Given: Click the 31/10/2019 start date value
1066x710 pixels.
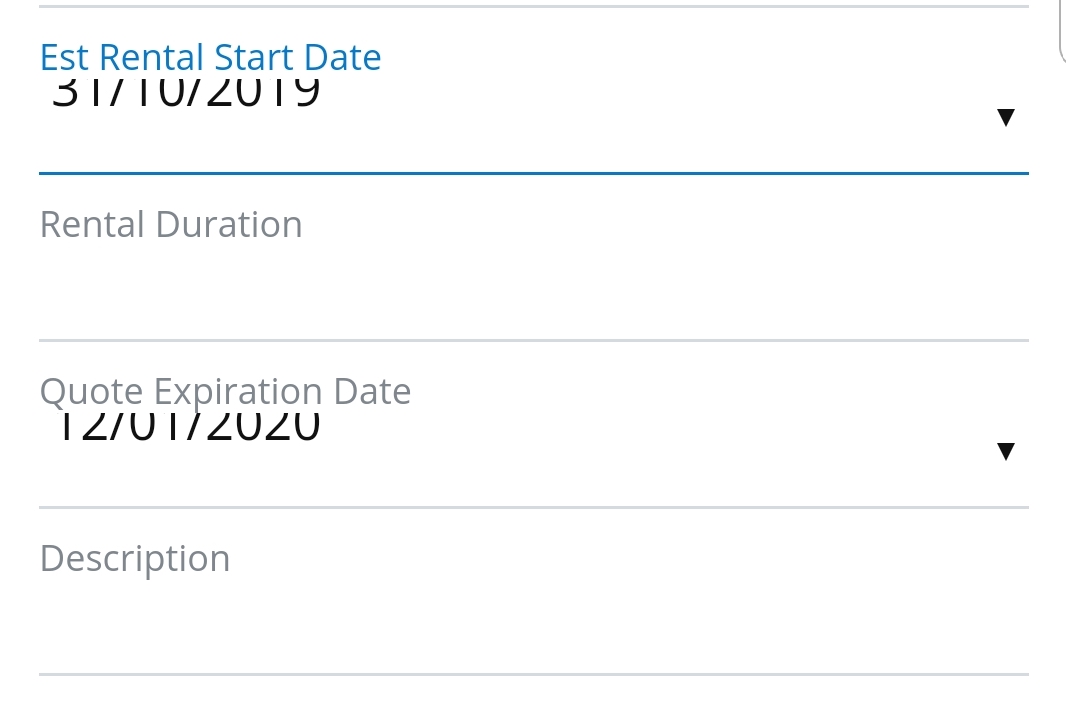Looking at the screenshot, I should click(186, 94).
